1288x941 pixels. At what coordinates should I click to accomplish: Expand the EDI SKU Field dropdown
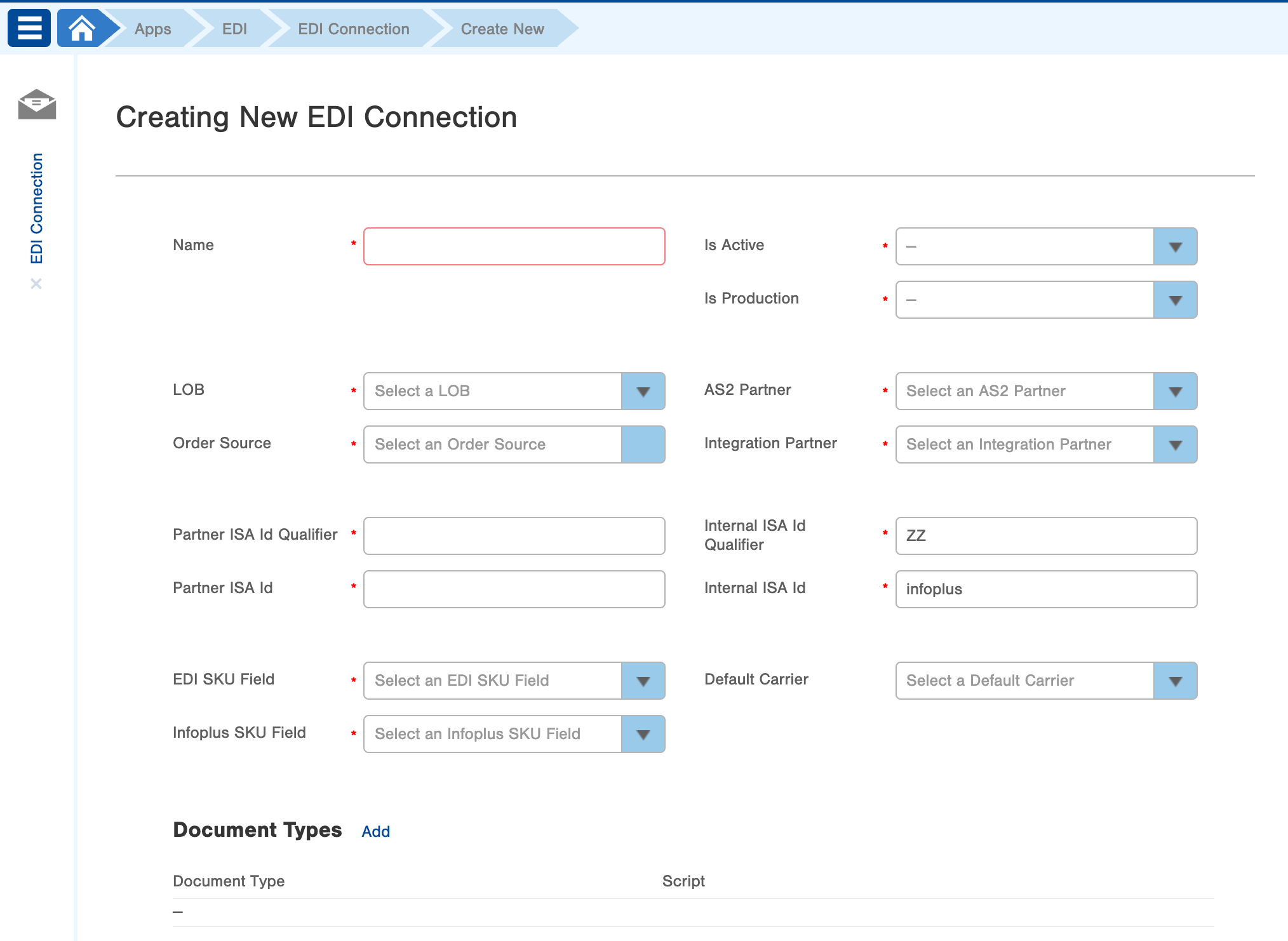click(643, 681)
